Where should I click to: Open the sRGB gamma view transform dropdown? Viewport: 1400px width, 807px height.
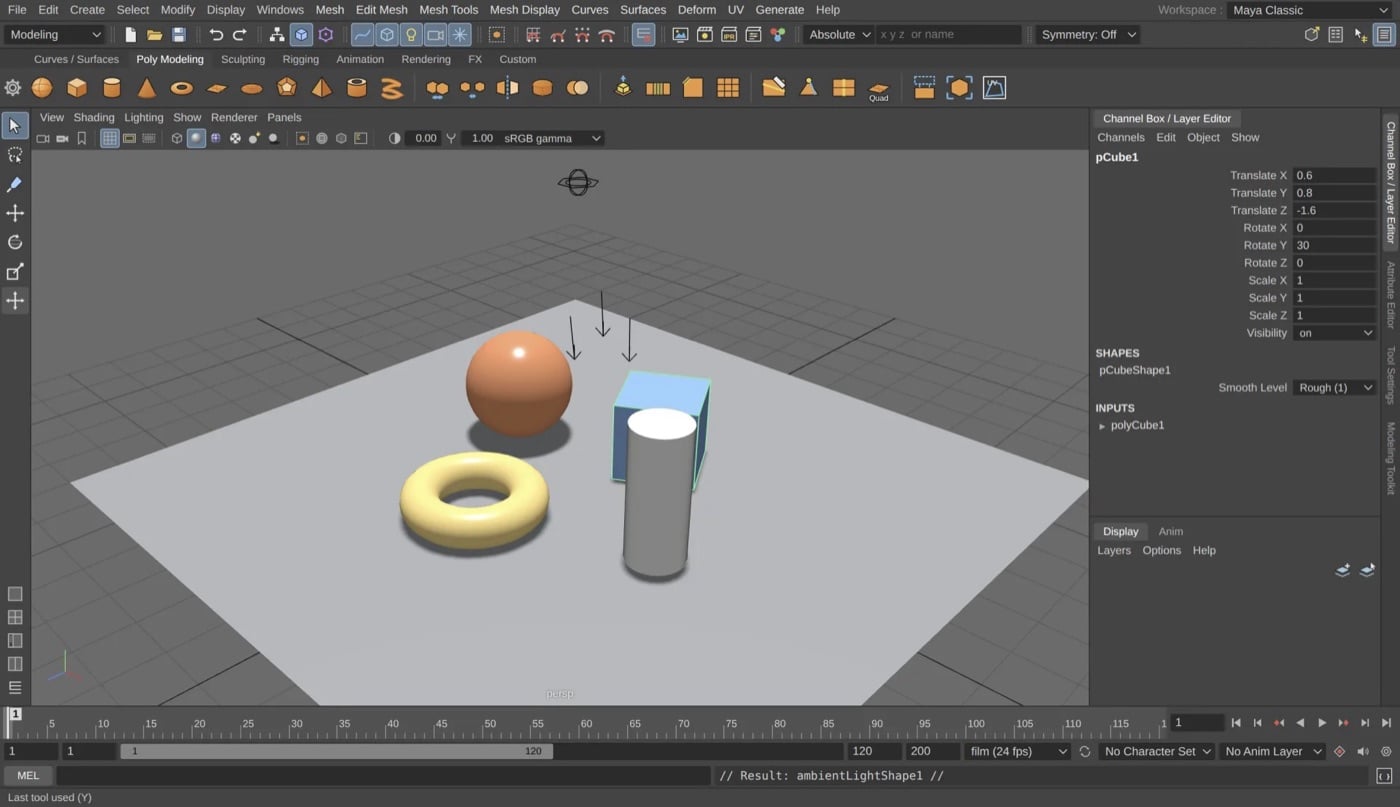click(x=551, y=138)
